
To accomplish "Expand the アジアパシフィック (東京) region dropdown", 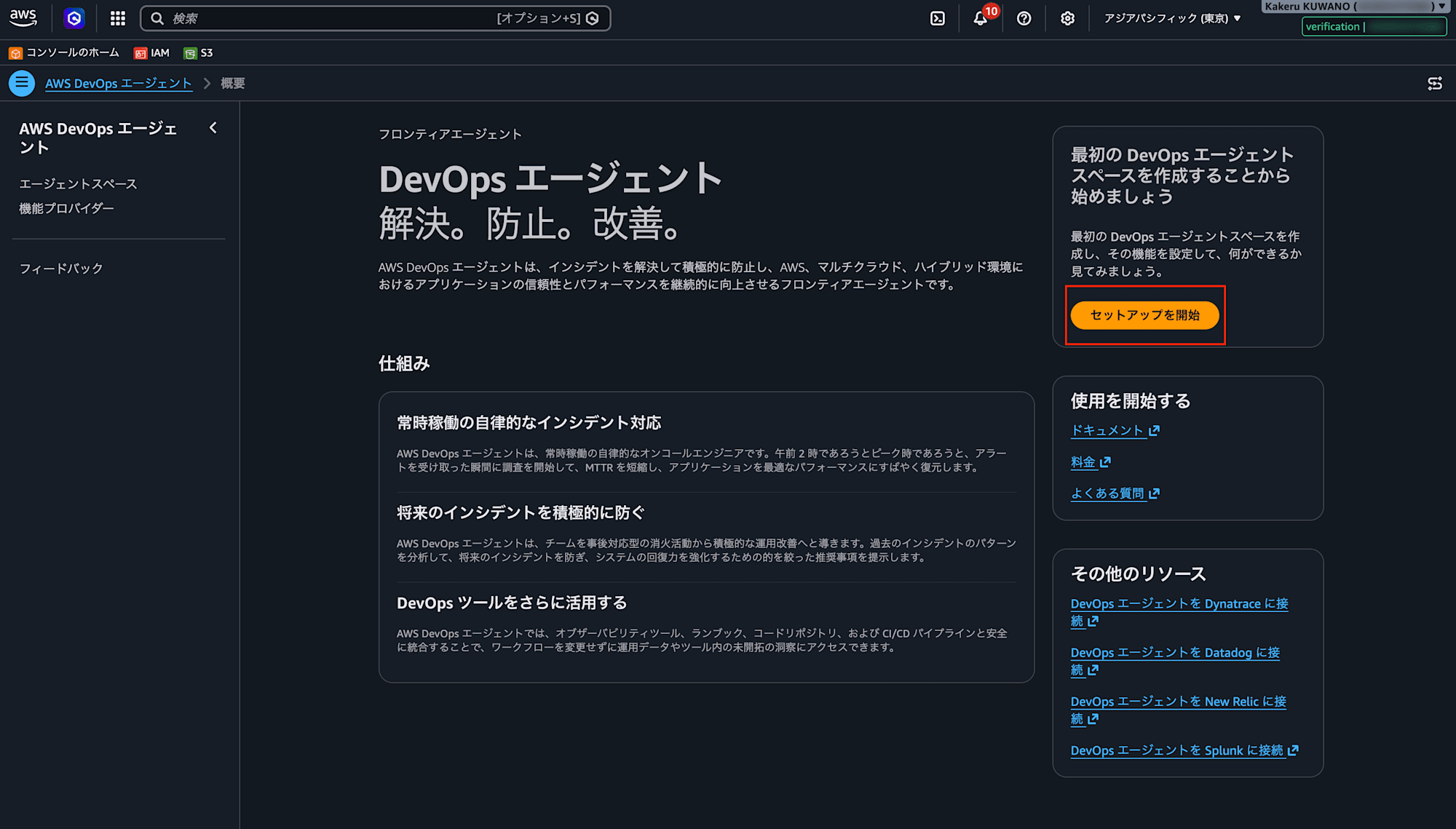I will 1172,18.
